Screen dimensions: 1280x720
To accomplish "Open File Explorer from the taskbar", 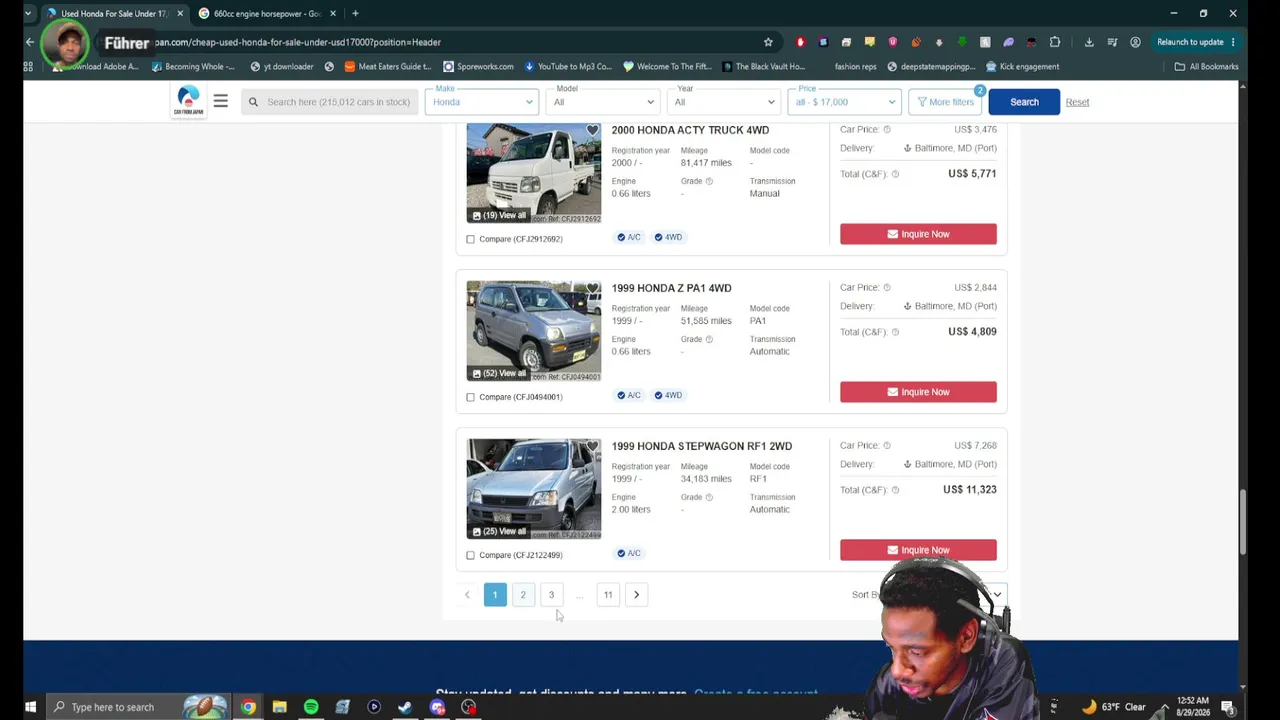I will point(280,707).
